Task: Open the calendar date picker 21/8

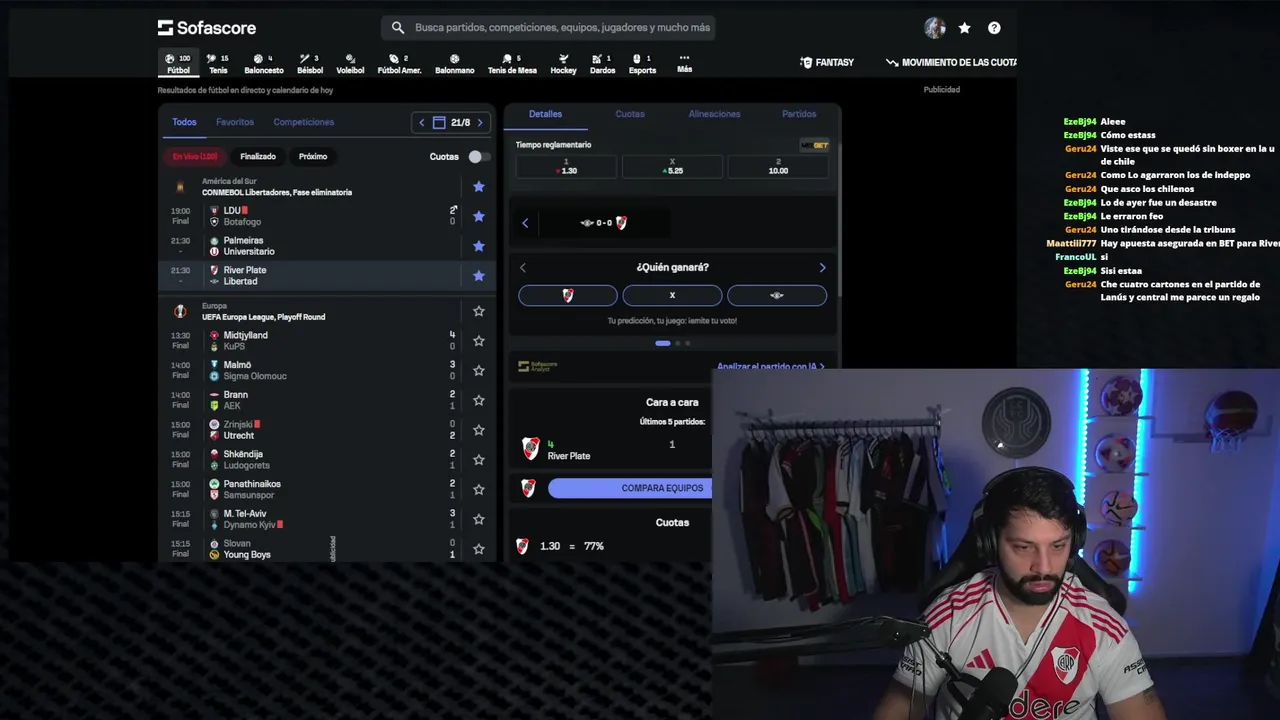Action: (x=451, y=123)
